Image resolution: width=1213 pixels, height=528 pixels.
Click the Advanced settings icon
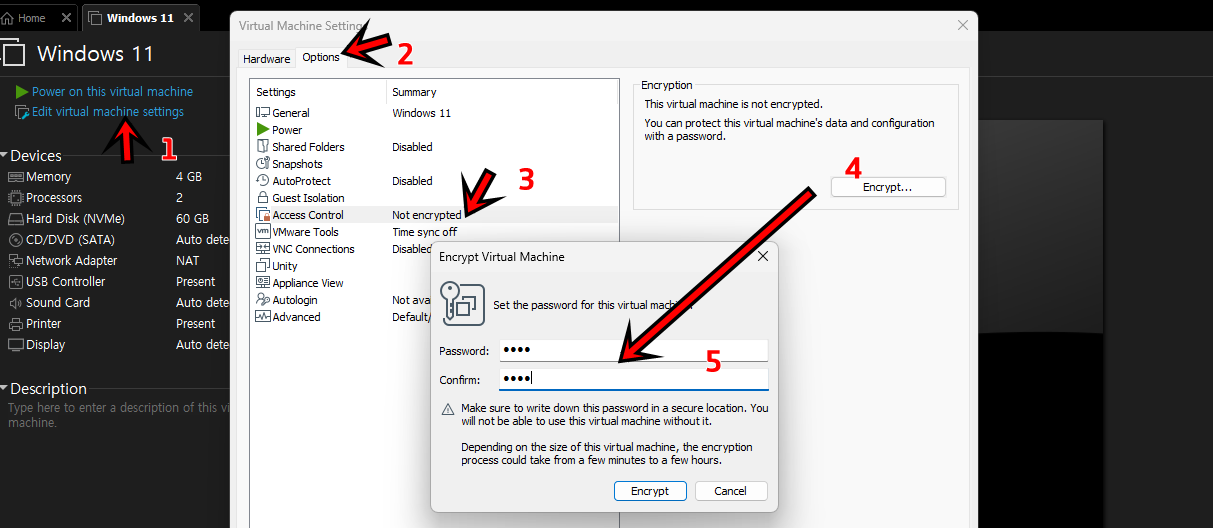[263, 317]
